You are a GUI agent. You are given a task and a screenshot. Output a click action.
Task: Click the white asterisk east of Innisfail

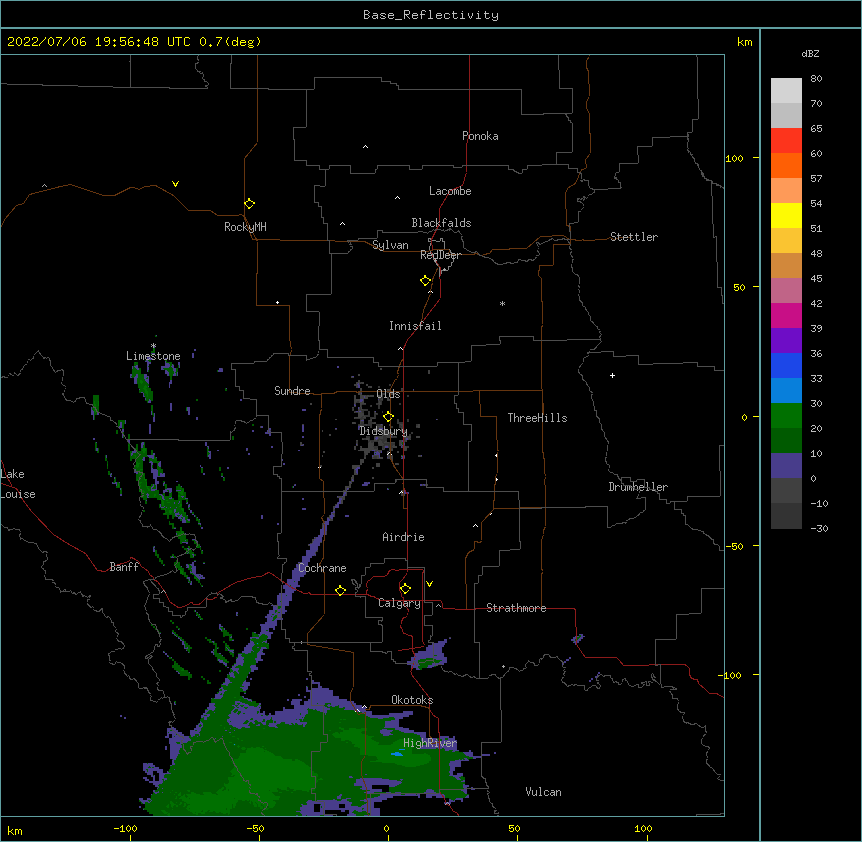coord(502,303)
